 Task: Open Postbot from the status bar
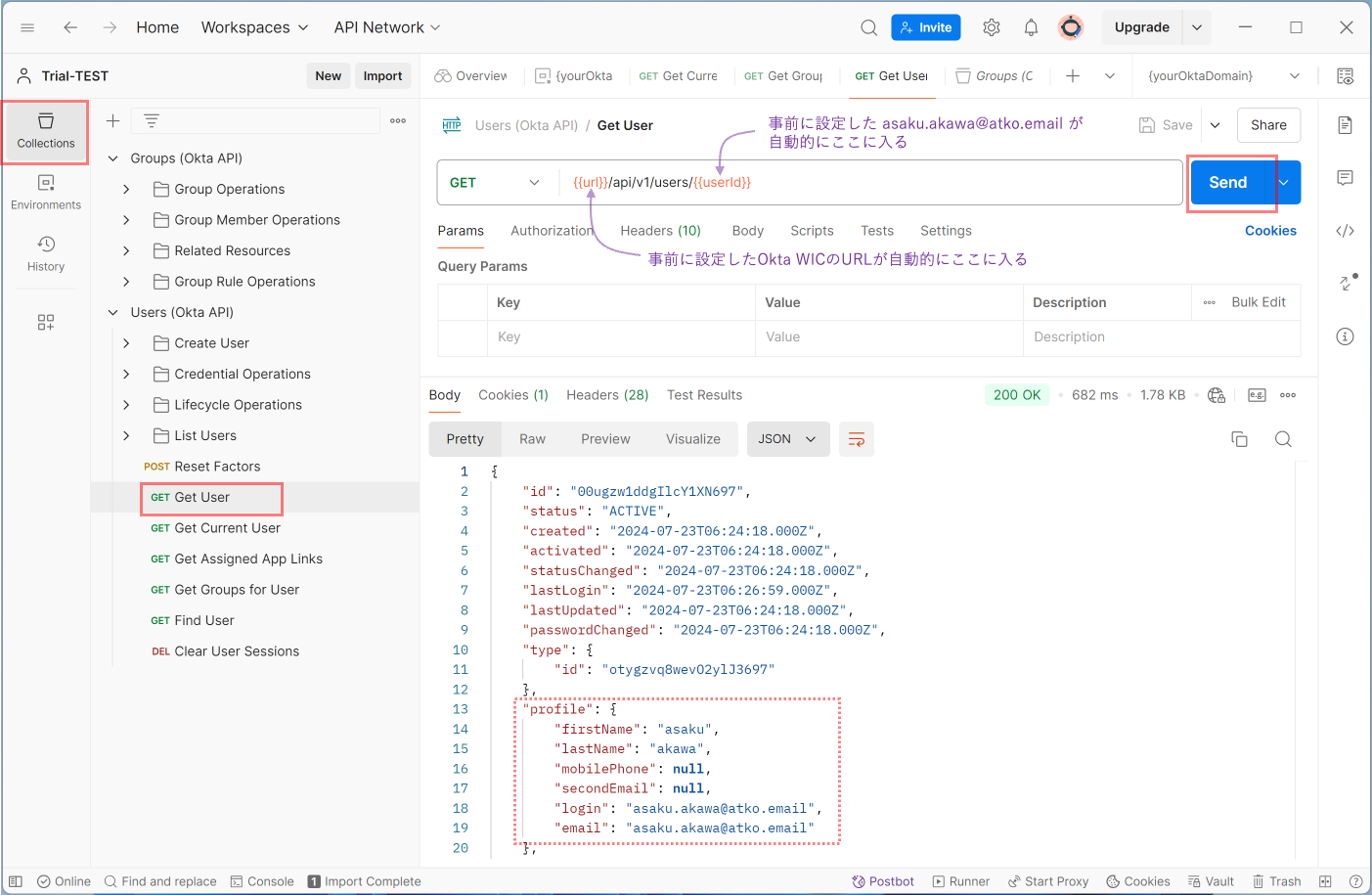pyautogui.click(x=883, y=880)
